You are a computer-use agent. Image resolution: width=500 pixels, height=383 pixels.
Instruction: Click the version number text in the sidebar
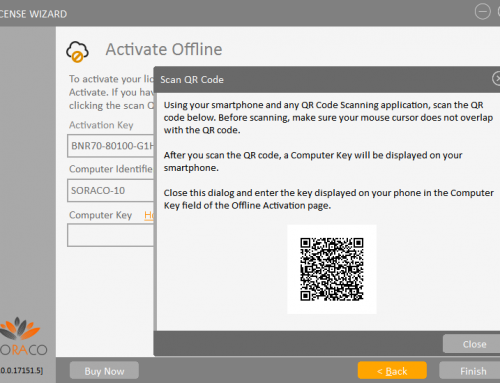tap(21, 370)
